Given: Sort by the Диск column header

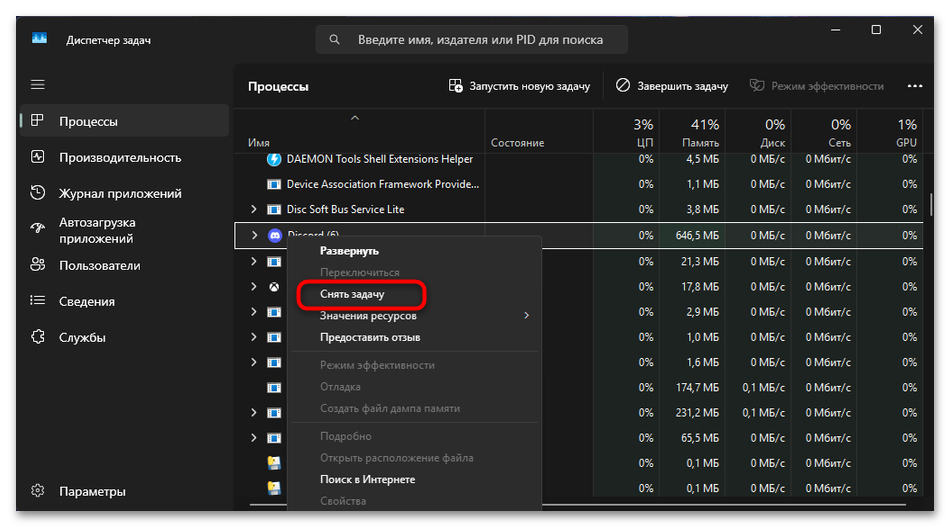Looking at the screenshot, I should (758, 131).
